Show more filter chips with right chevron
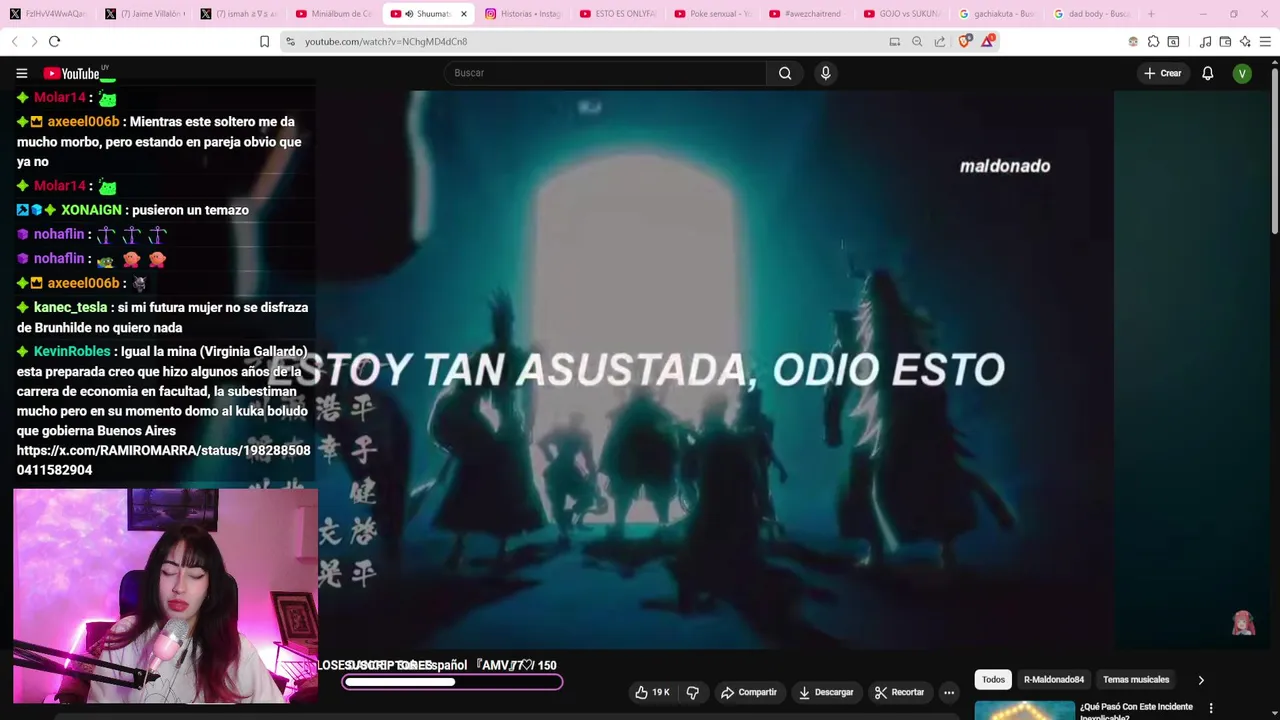The width and height of the screenshot is (1280, 720). point(1201,680)
